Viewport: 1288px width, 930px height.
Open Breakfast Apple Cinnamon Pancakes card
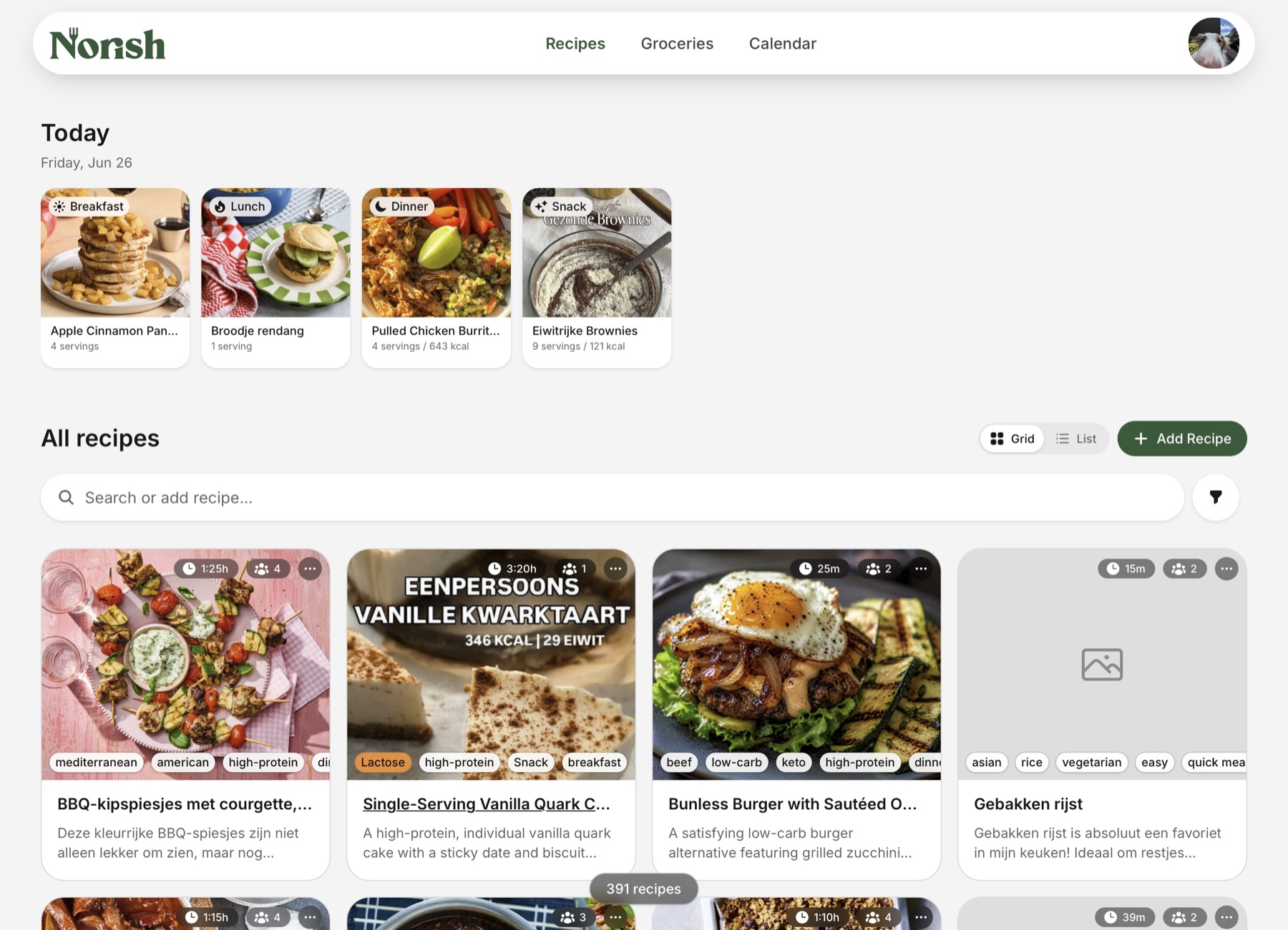click(115, 278)
